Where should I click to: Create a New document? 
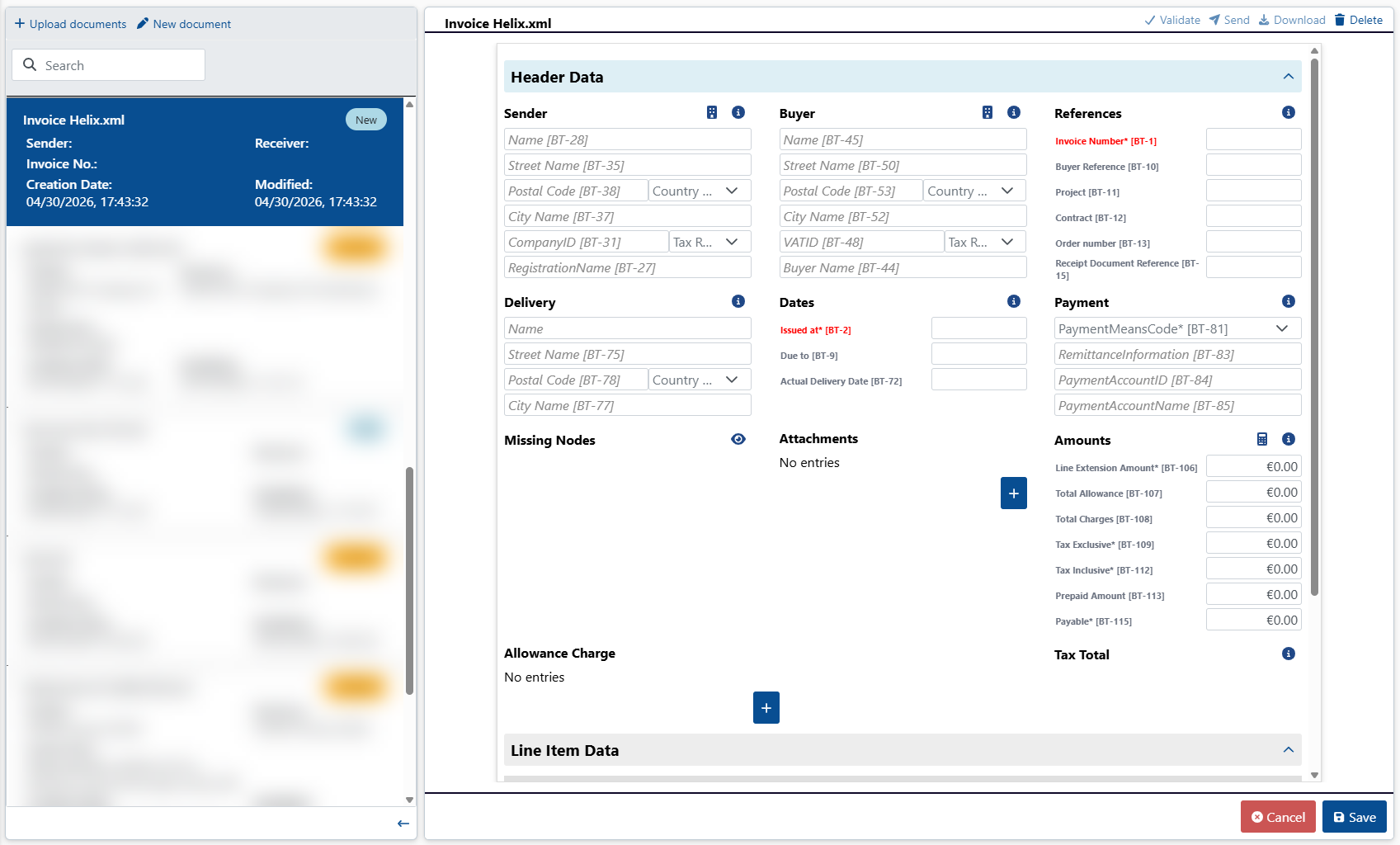click(184, 24)
